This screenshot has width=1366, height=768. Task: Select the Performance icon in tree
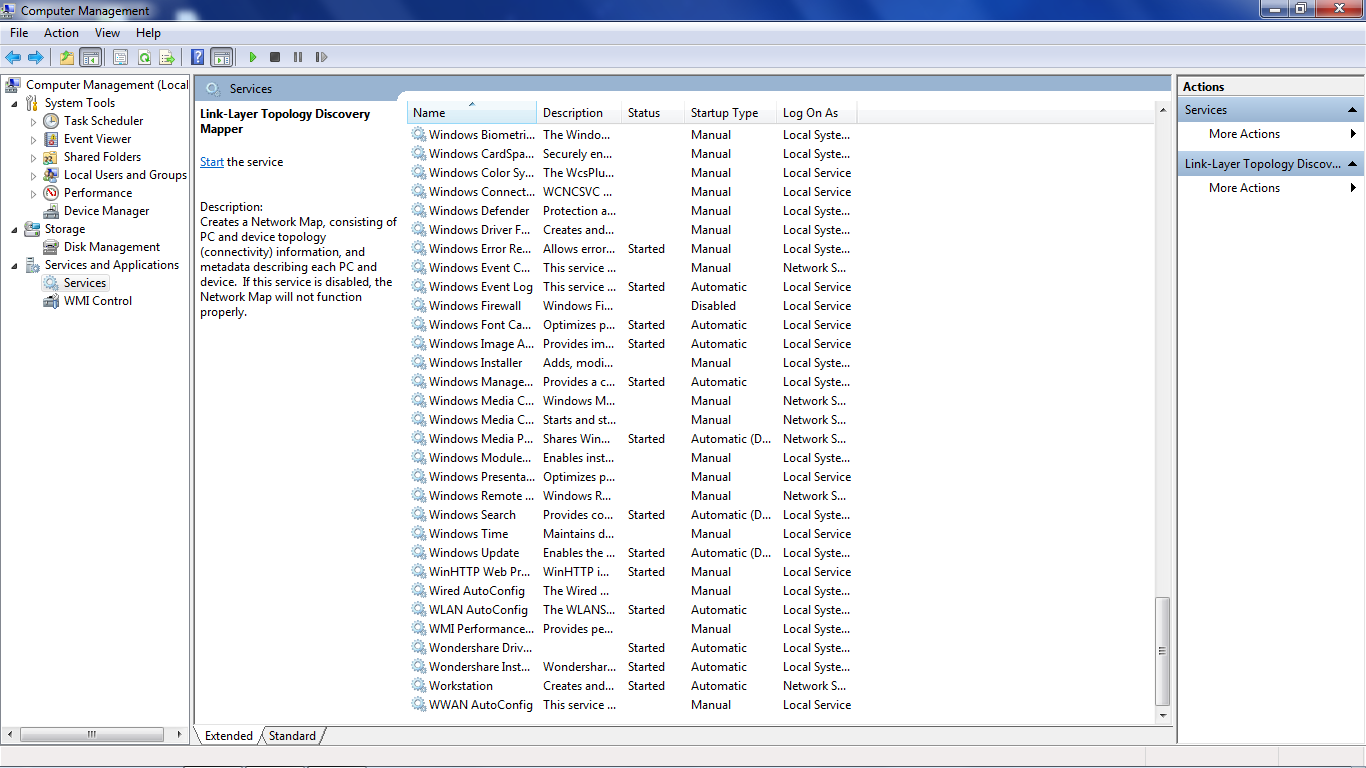[x=51, y=193]
